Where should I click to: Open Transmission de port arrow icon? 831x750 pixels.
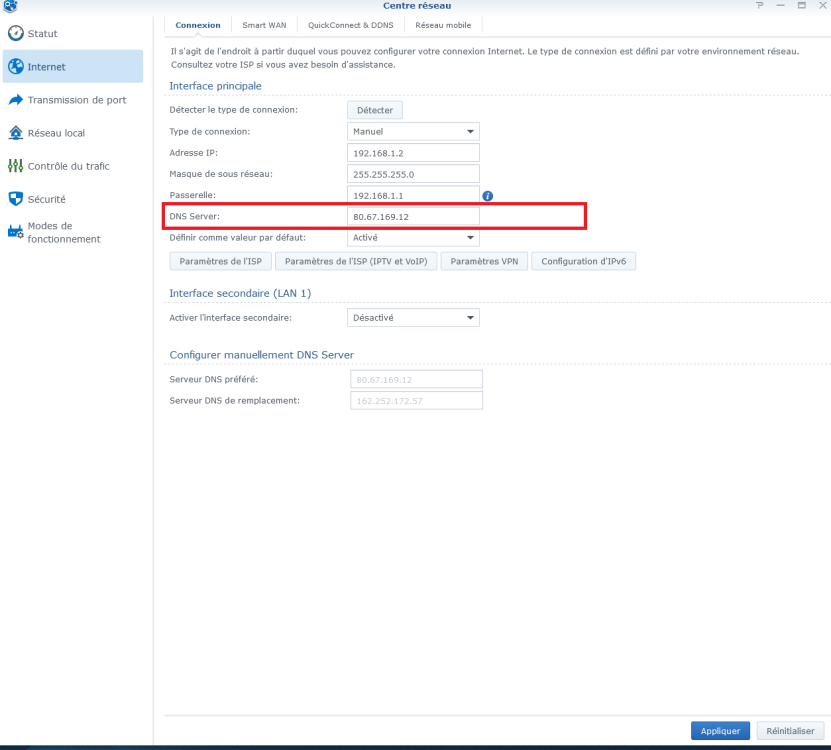tap(15, 100)
